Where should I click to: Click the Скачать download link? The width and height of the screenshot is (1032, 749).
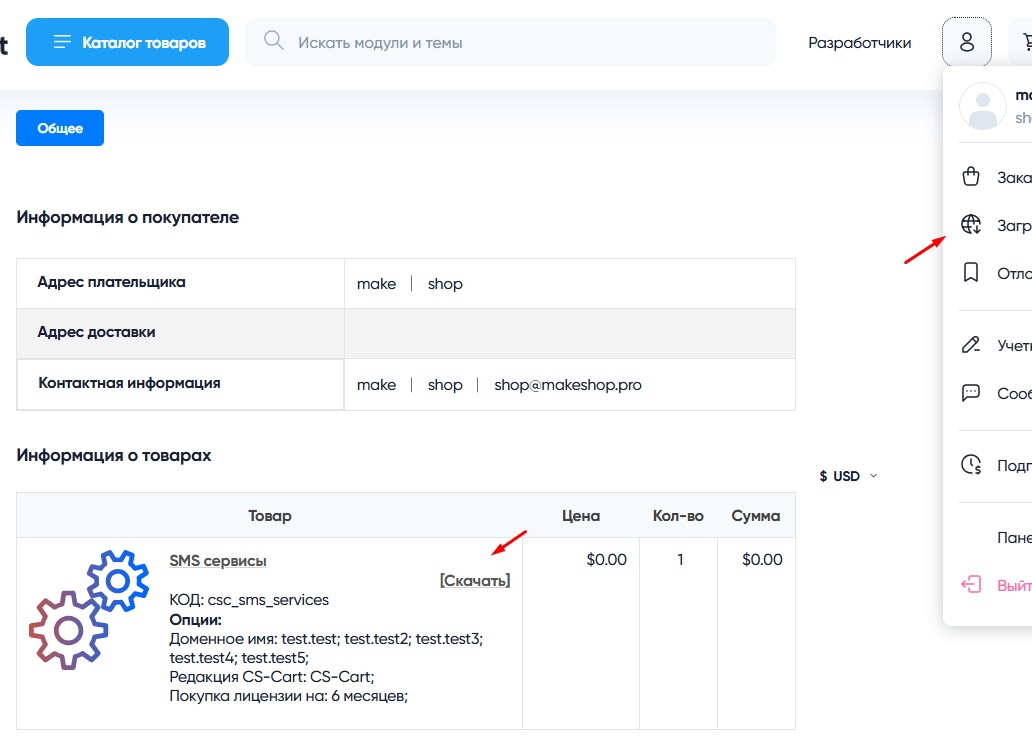(x=475, y=580)
